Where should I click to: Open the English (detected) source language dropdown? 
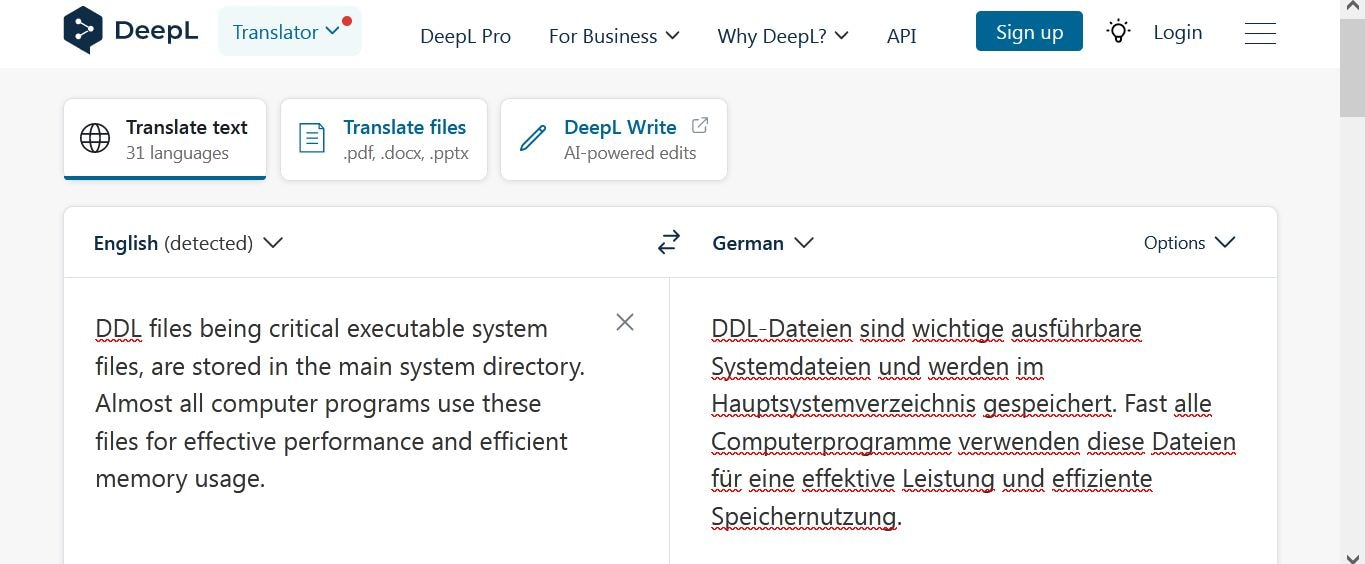click(x=188, y=243)
